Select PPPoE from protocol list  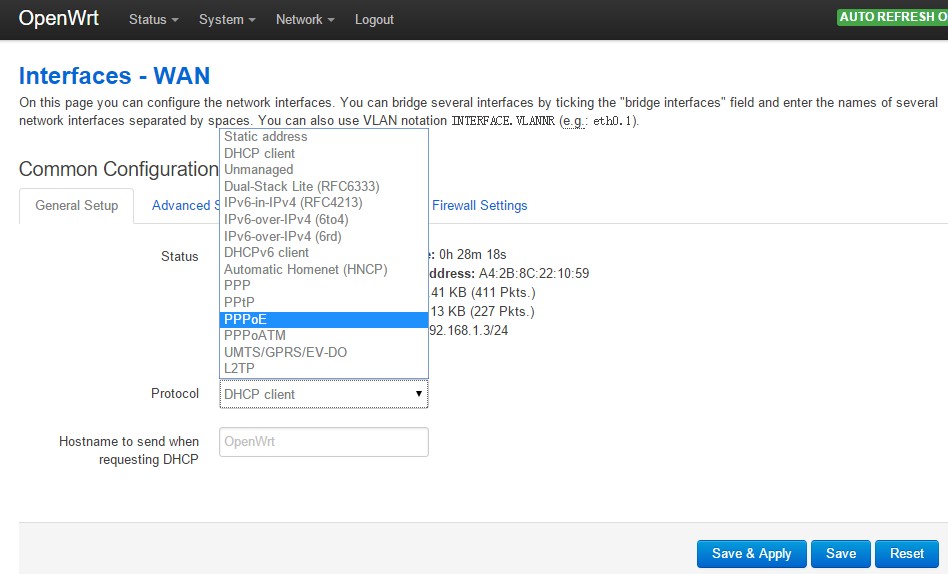[245, 319]
